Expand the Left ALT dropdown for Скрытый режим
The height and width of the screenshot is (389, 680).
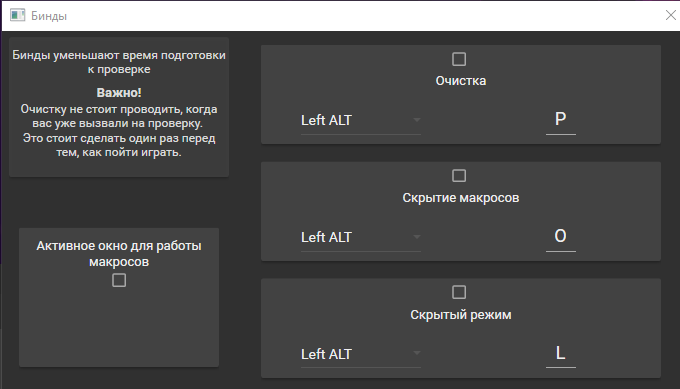click(360, 354)
